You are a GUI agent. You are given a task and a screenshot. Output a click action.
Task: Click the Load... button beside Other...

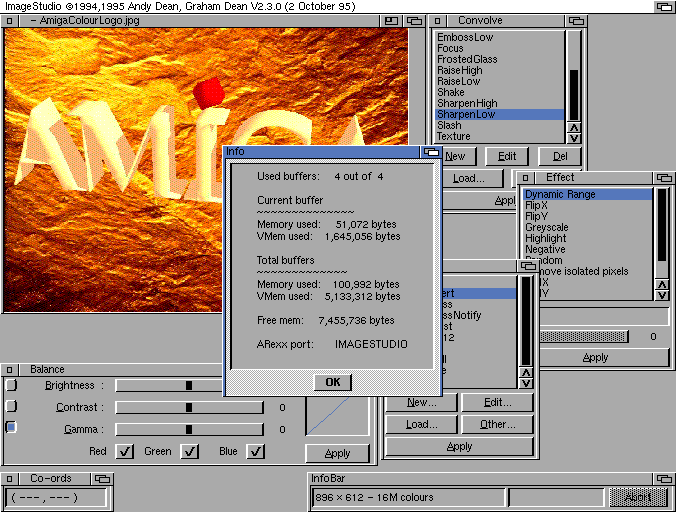coord(422,425)
